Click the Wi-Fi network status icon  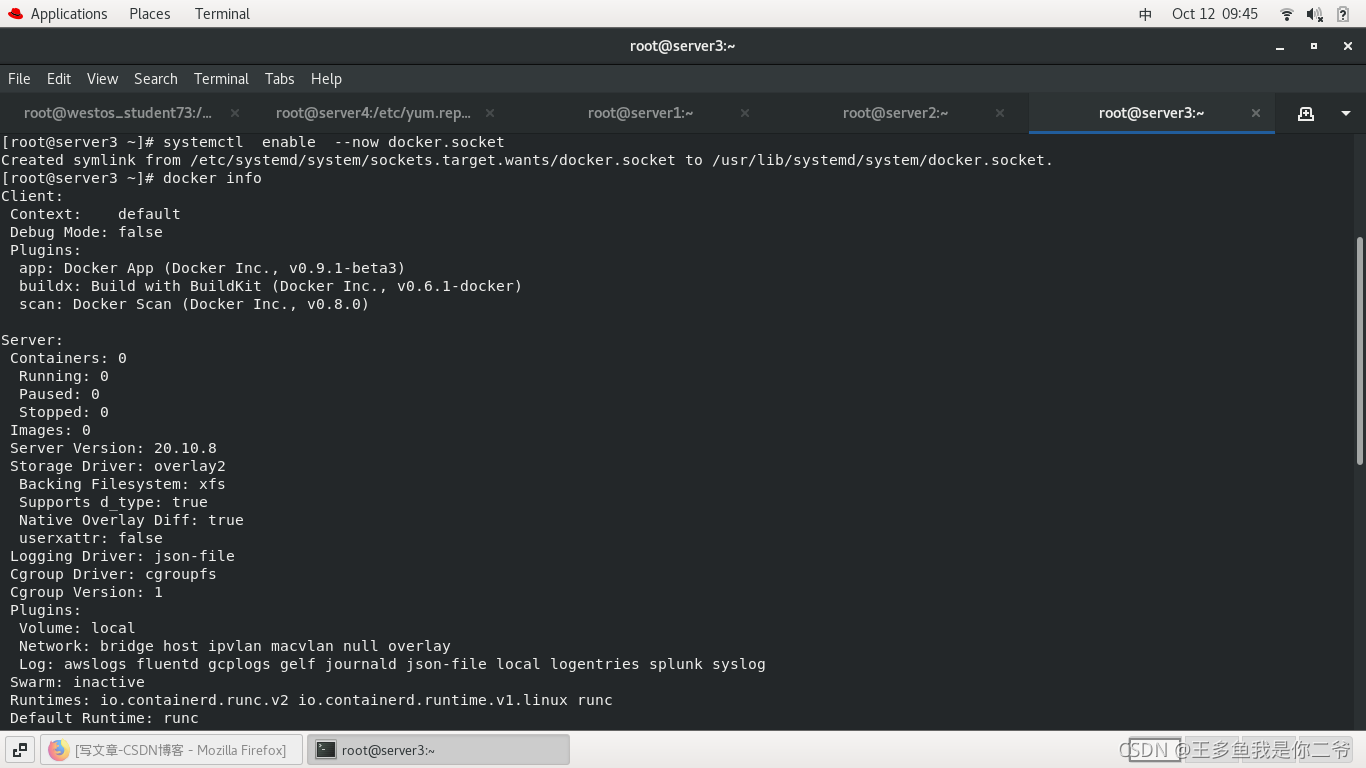[x=1287, y=14]
